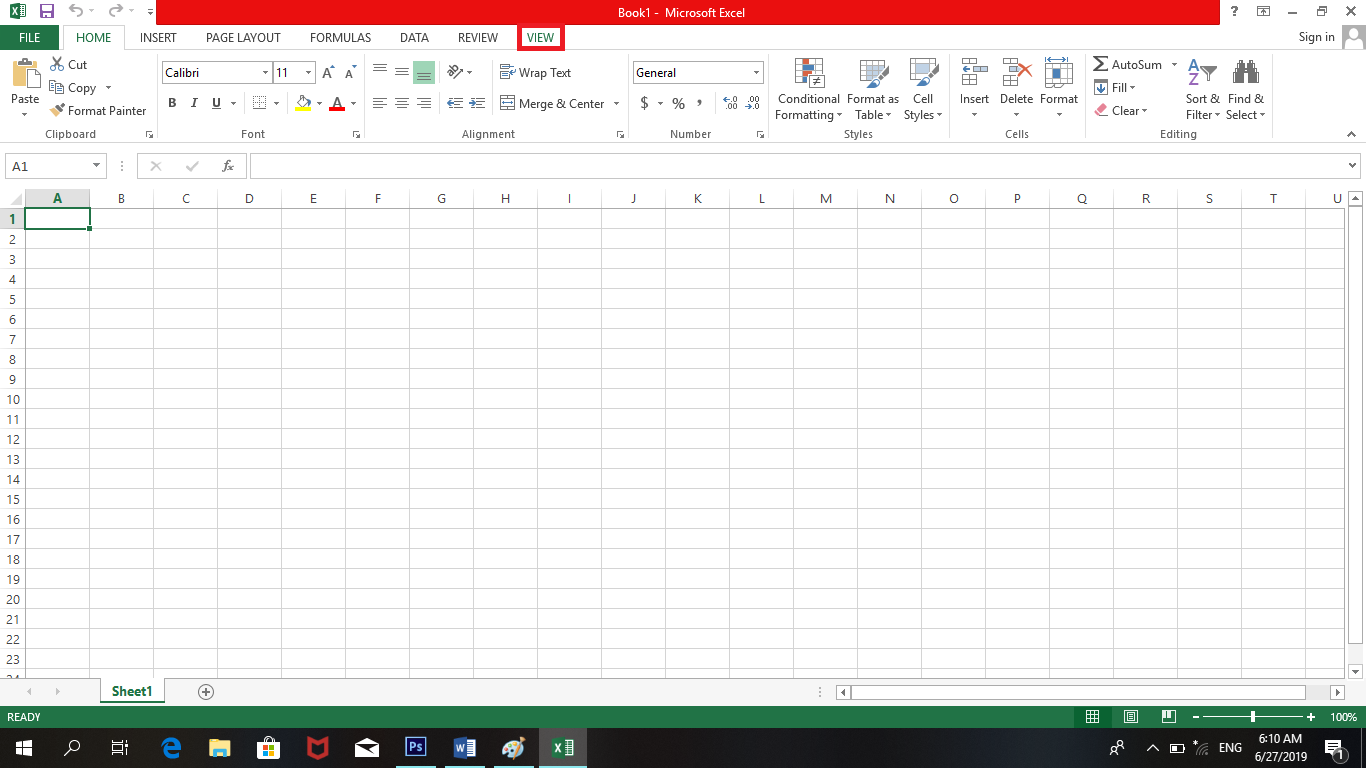
Task: Add a new sheet with the plus button
Action: pos(205,691)
